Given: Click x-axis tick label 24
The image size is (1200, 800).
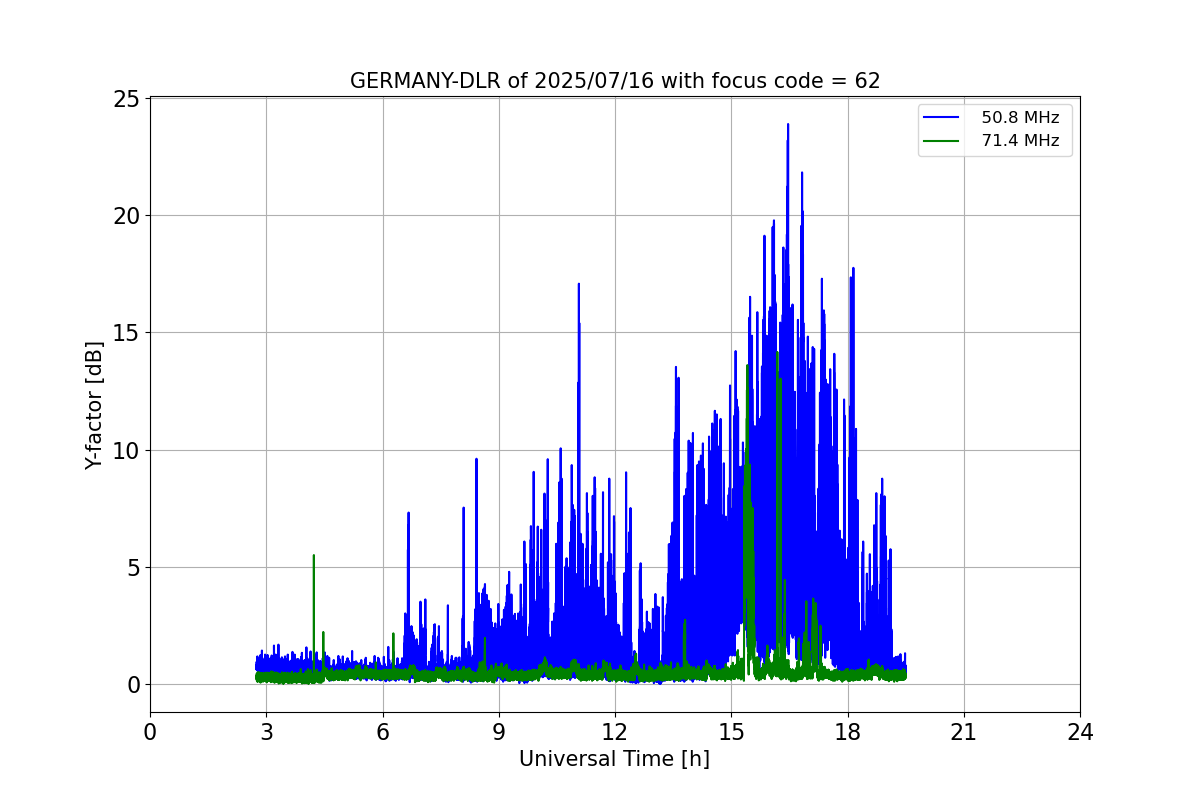Looking at the screenshot, I should (1080, 732).
